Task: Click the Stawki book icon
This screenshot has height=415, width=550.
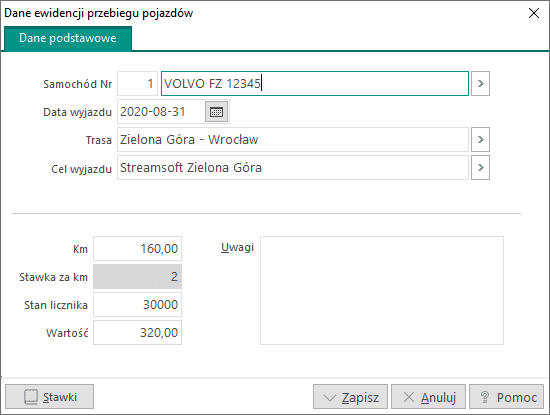Action: click(31, 397)
